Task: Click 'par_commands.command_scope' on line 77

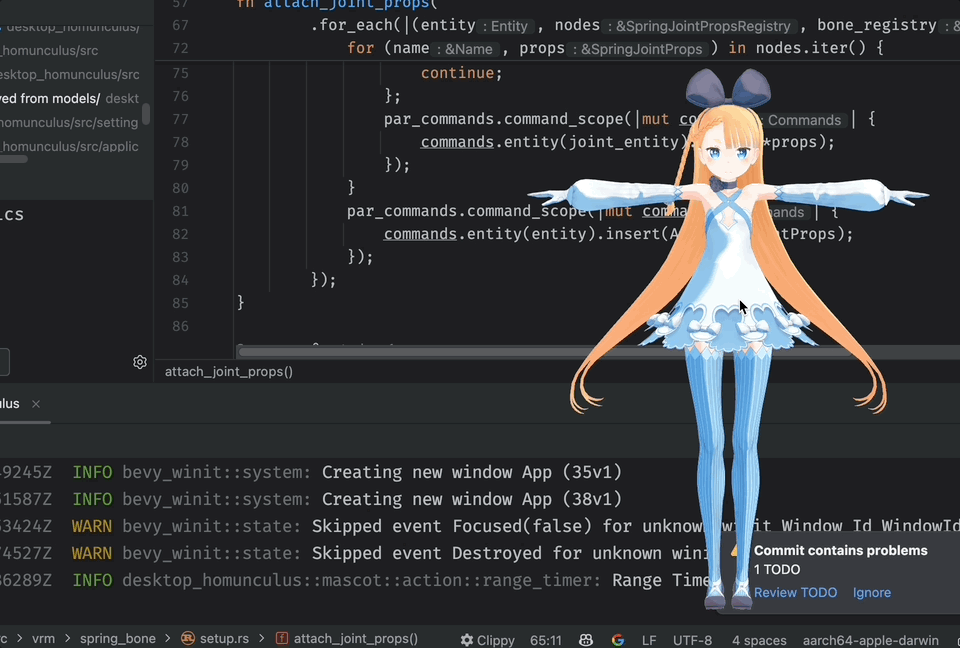Action: (x=504, y=119)
